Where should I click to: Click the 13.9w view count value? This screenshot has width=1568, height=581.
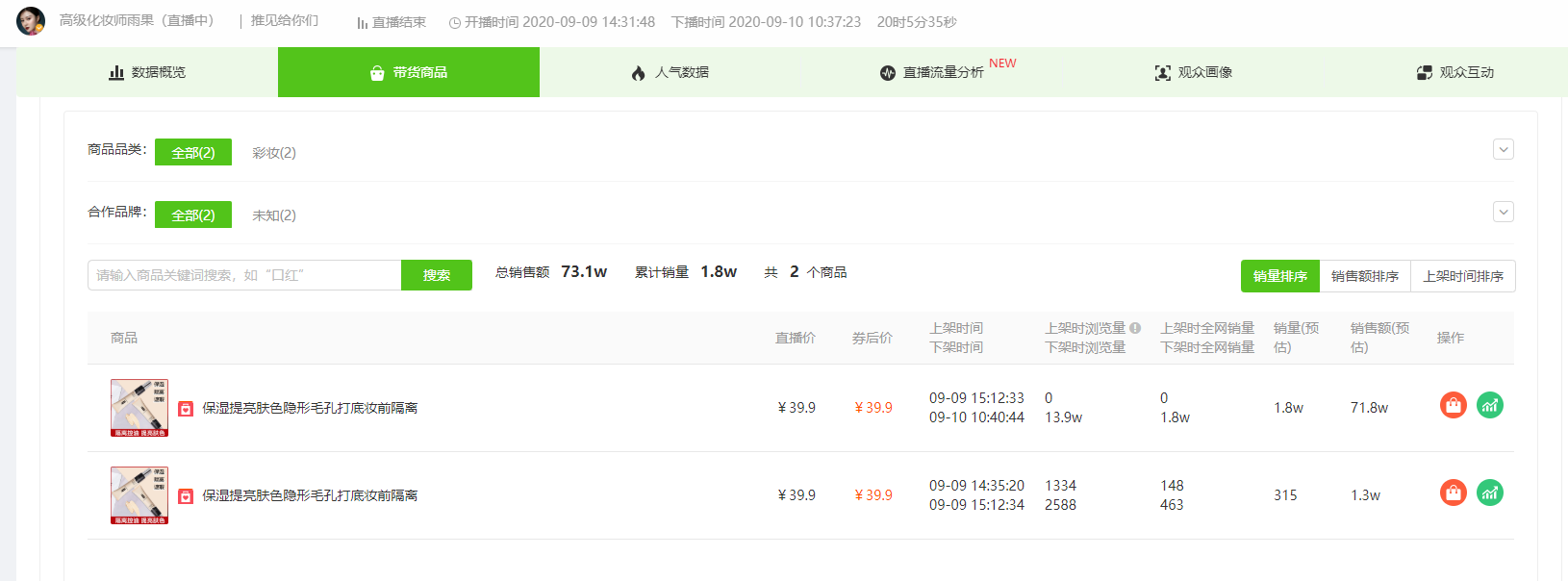pos(1063,417)
